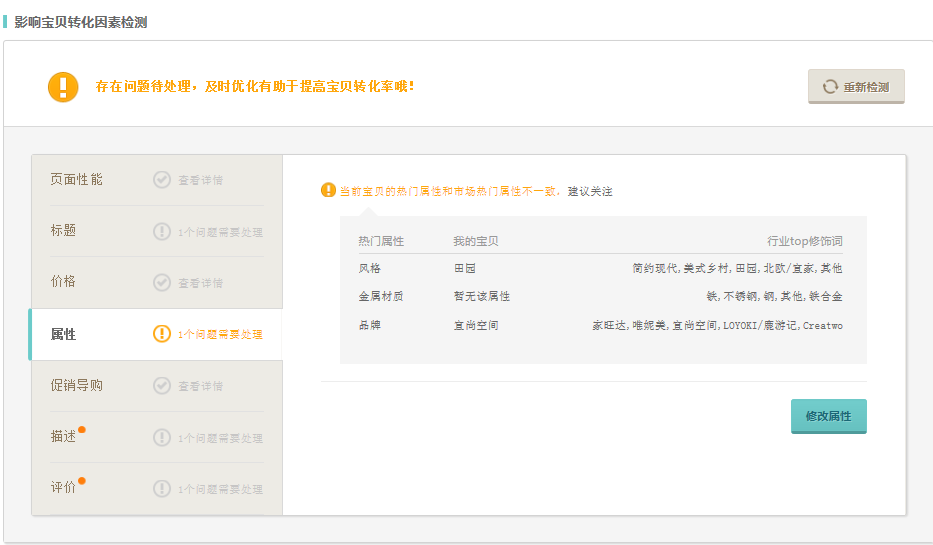Viewport: 933px width, 545px height.
Task: Click the checkmark icon beside 页面性能
Action: click(162, 180)
